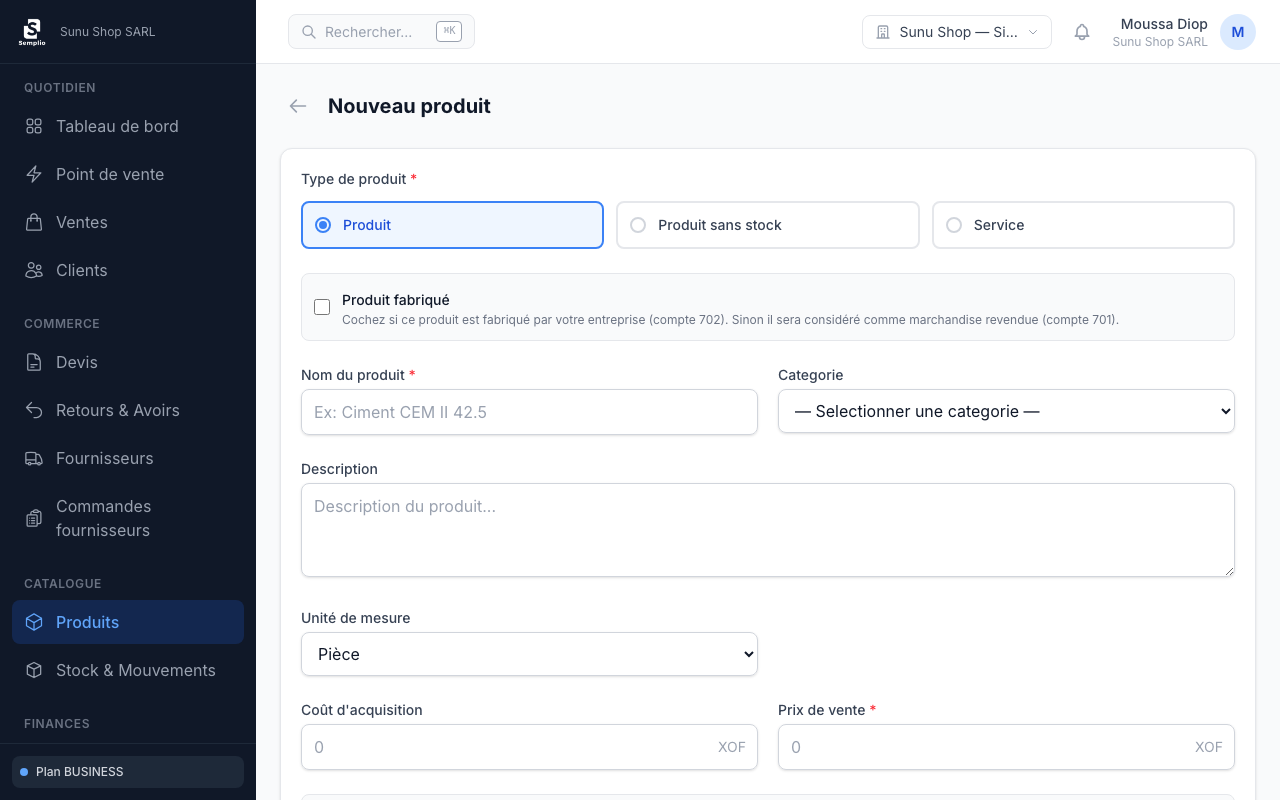Viewport: 1280px width, 800px height.
Task: Click the user avatar with letter M
Action: point(1237,32)
